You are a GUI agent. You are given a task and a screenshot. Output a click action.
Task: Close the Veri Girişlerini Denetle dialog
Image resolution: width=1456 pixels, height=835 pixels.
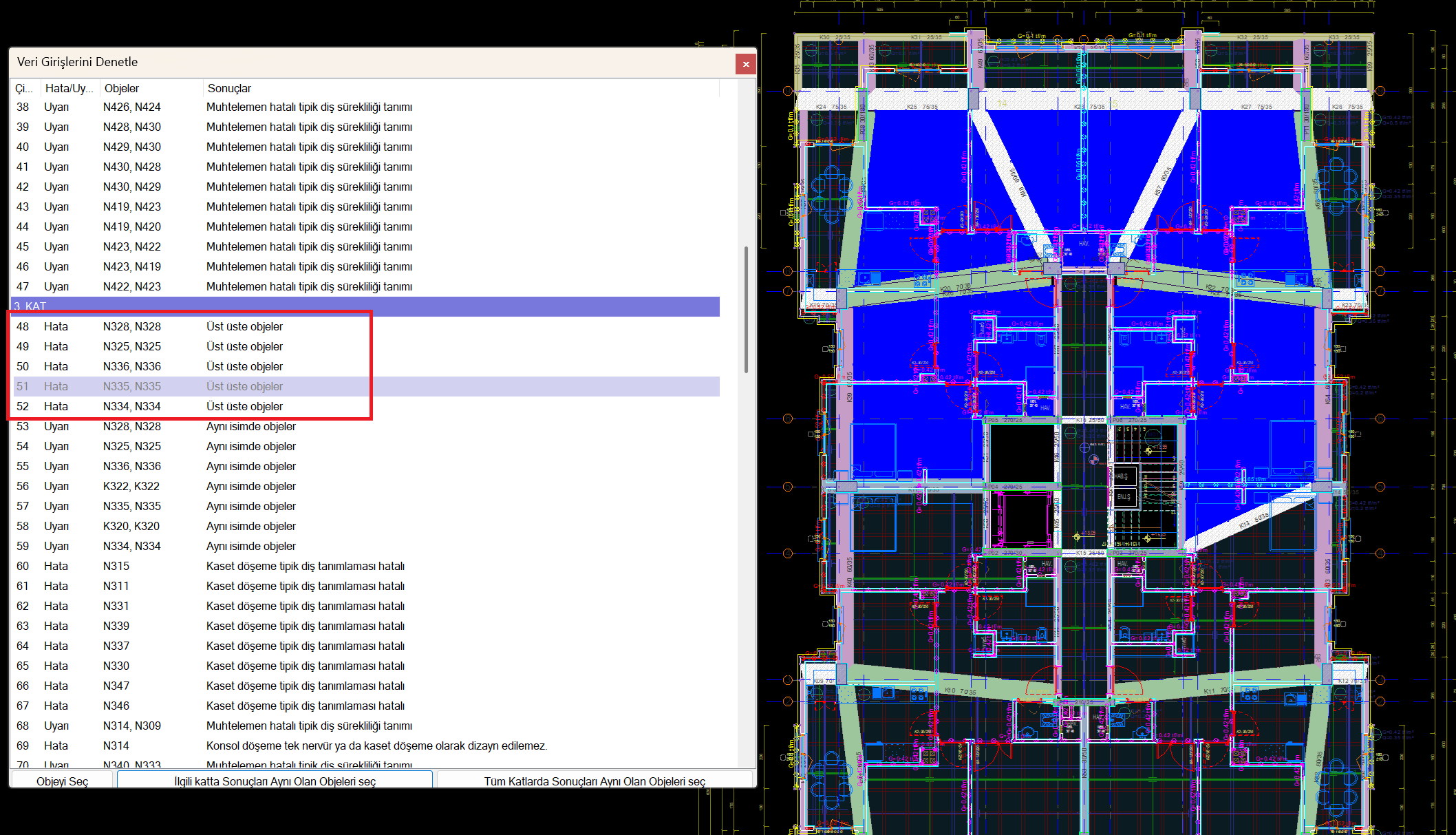pyautogui.click(x=745, y=64)
